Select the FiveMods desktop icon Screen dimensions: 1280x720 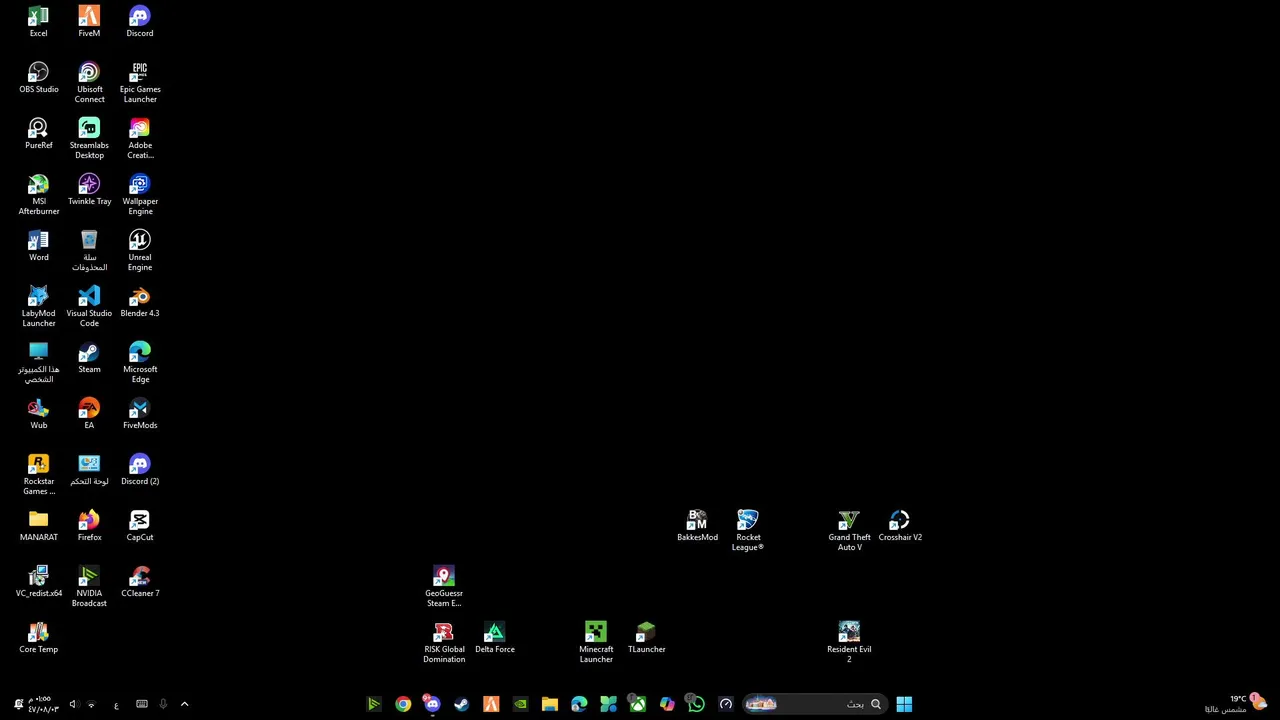(x=140, y=414)
